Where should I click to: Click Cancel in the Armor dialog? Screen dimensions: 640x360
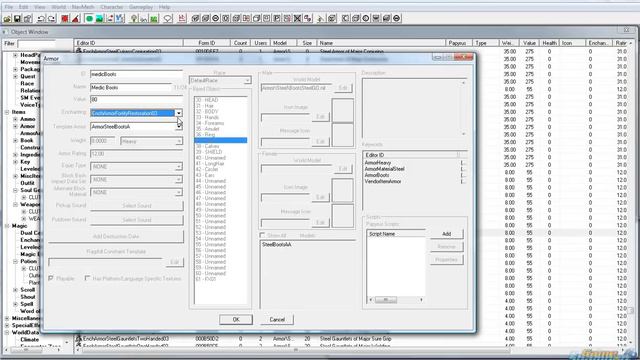277,320
